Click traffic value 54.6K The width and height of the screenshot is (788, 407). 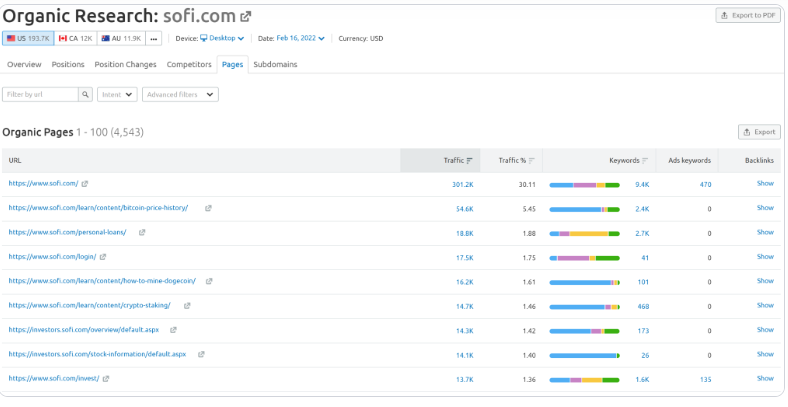click(x=464, y=209)
